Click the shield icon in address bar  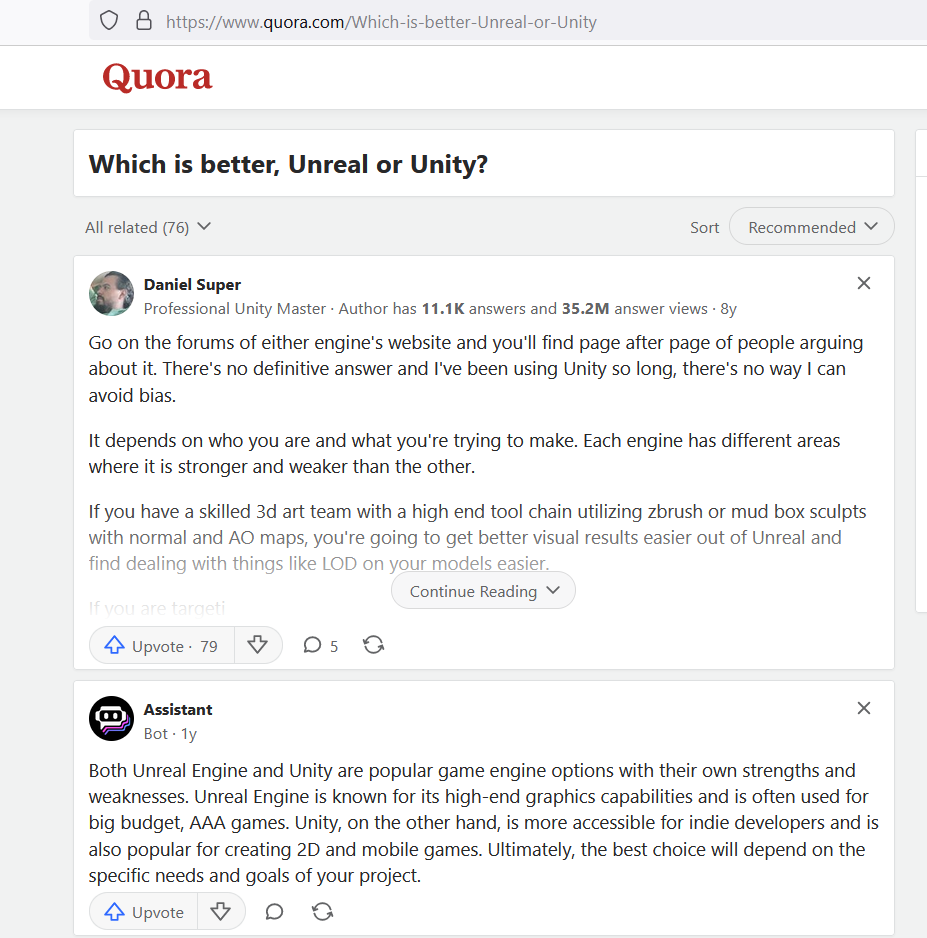point(110,21)
